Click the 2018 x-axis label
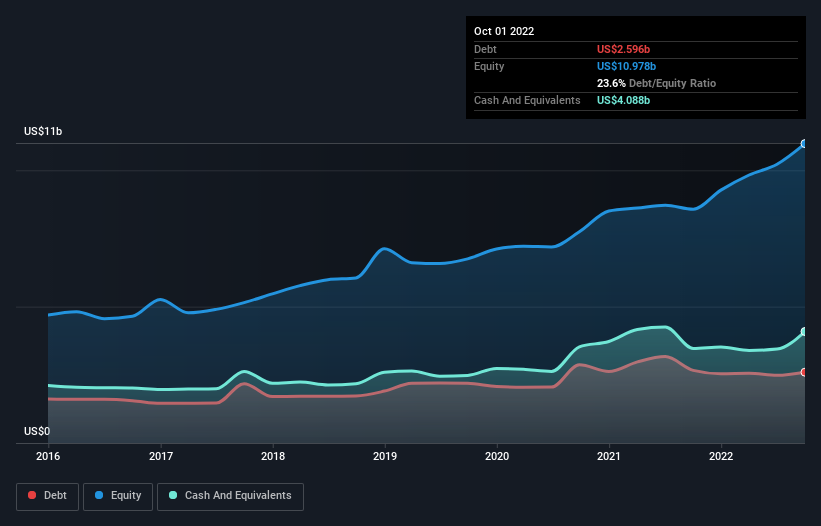This screenshot has height=526, width=821. tap(273, 456)
